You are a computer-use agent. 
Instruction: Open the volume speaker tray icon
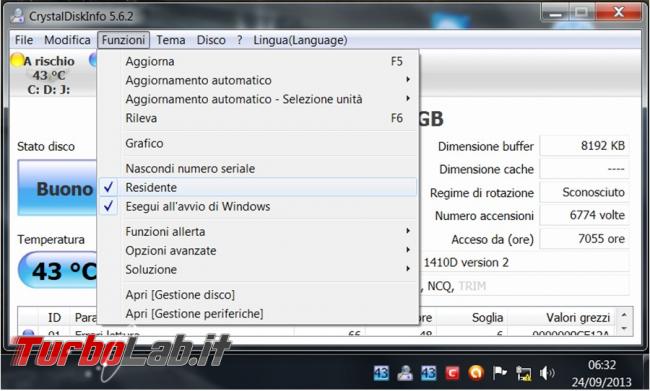547,373
